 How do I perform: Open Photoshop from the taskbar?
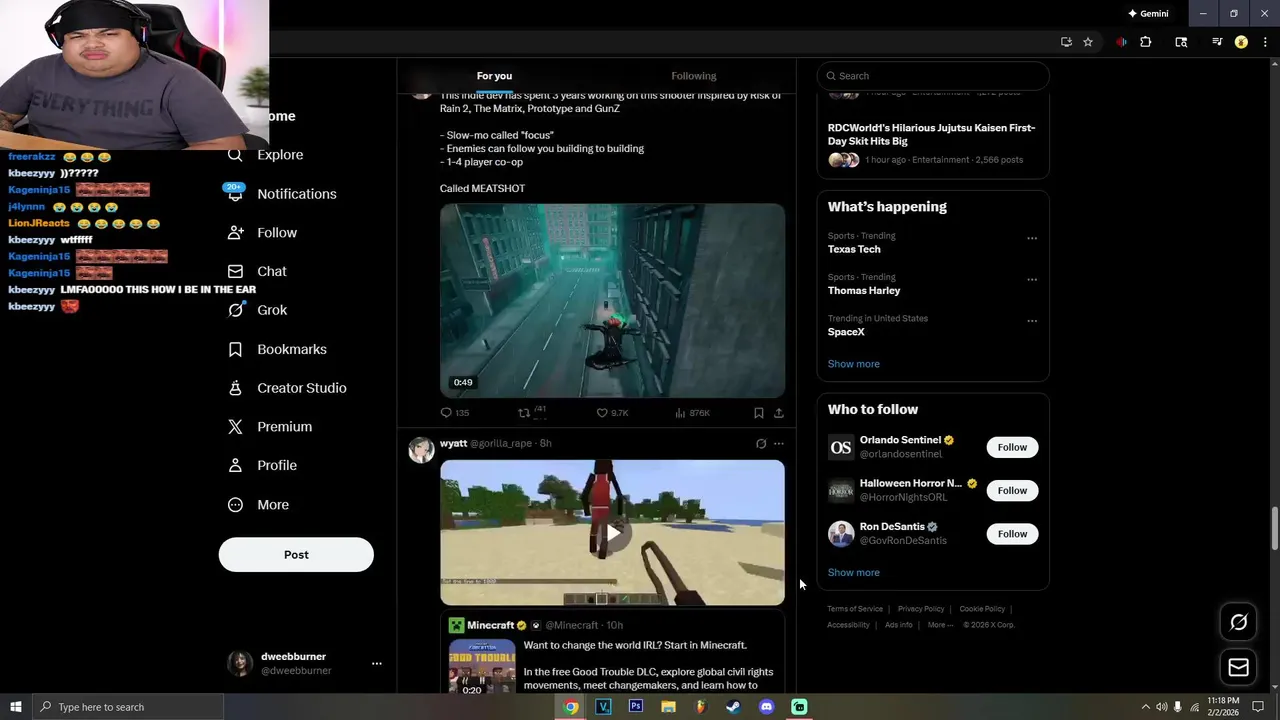point(636,707)
